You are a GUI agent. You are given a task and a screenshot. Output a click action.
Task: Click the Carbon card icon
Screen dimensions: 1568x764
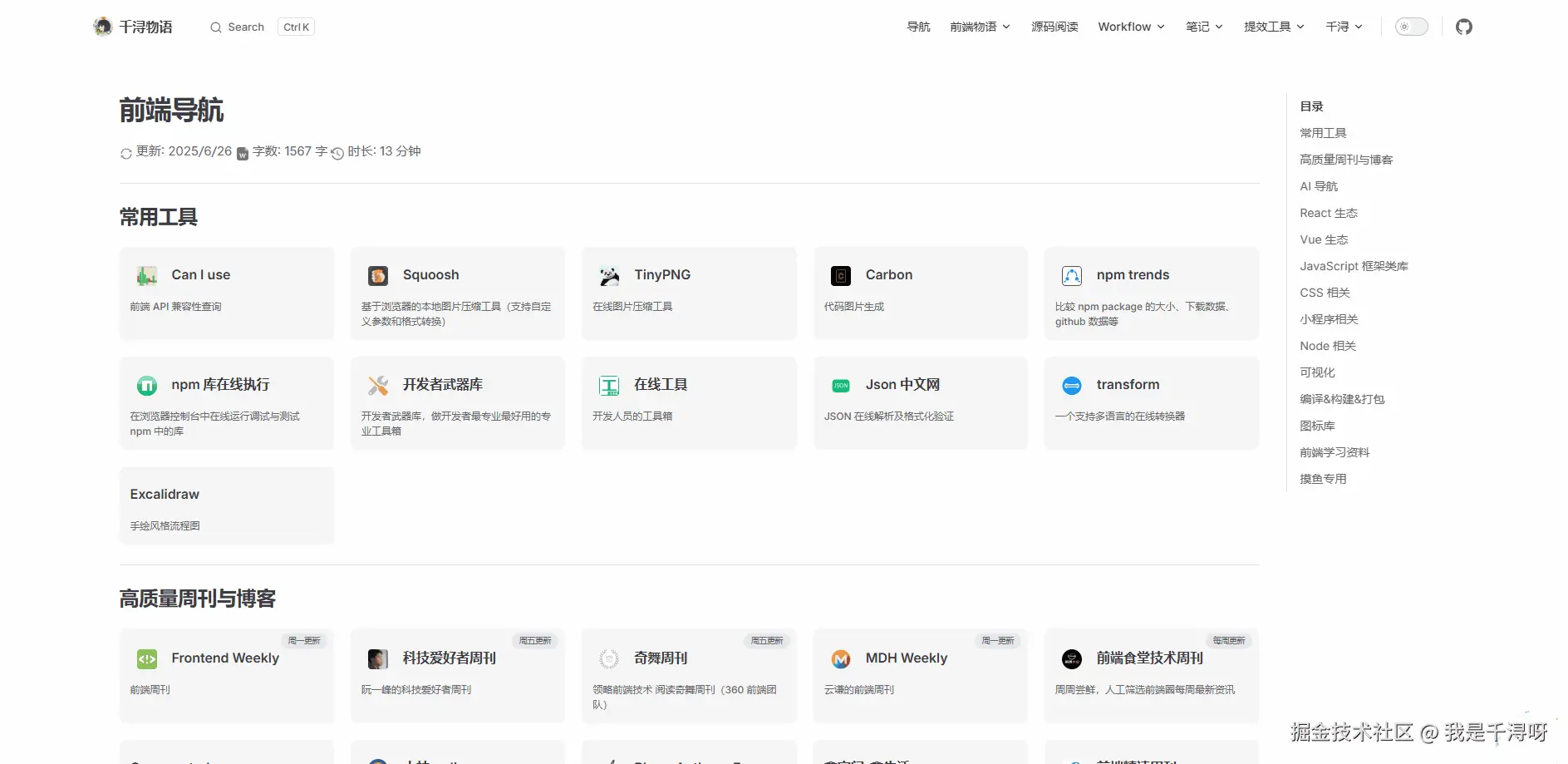tap(841, 275)
